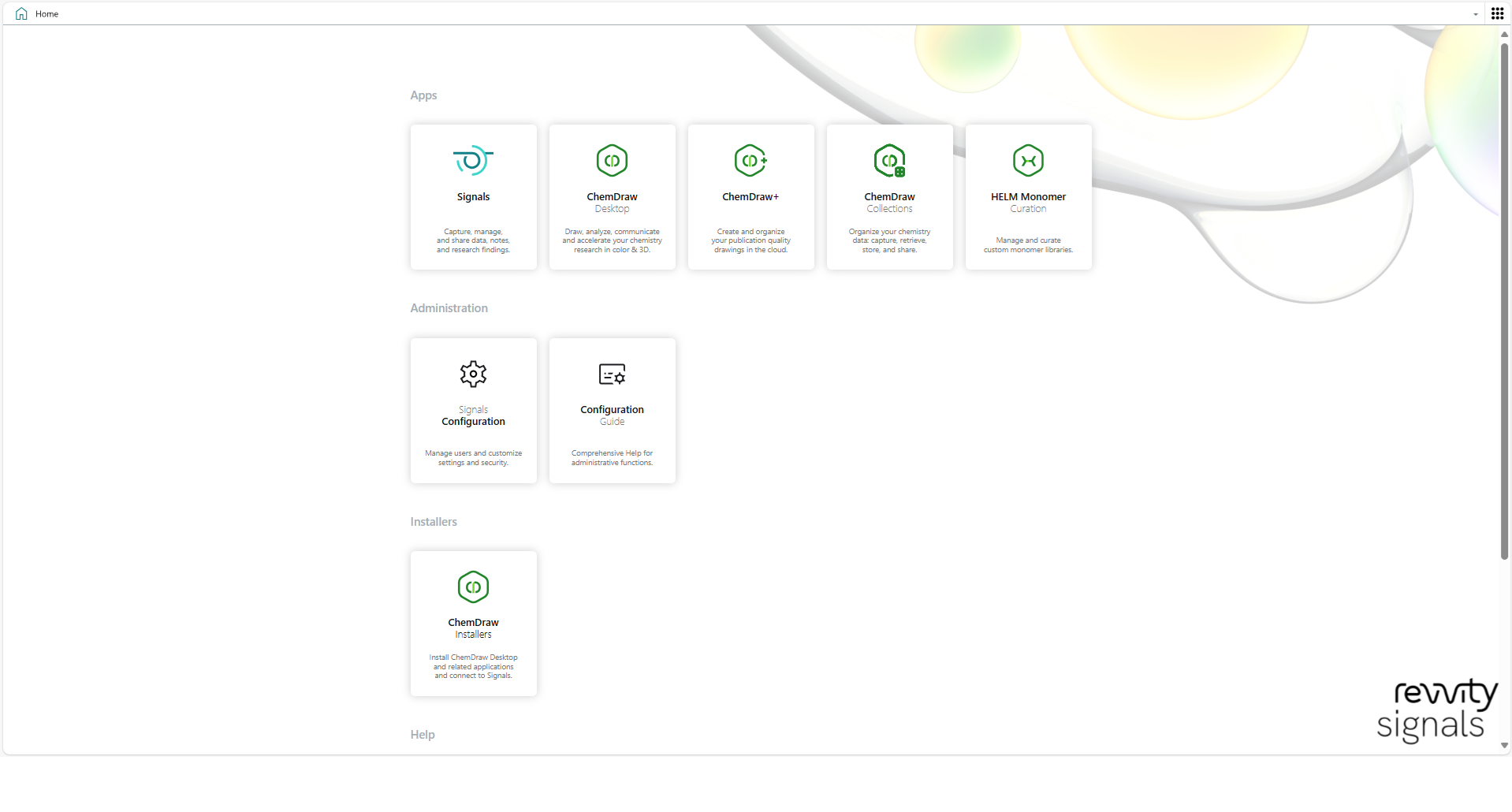The image size is (1512, 812).
Task: Click the Signals tile description text
Action: tap(473, 241)
